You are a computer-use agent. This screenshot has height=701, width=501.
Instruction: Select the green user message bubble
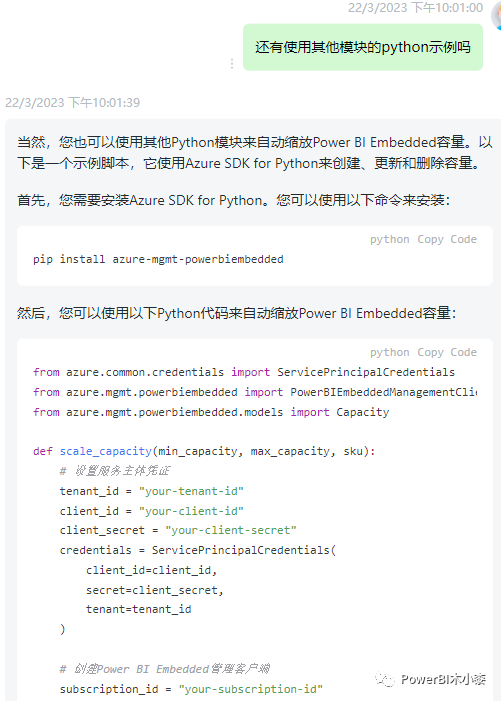363,47
